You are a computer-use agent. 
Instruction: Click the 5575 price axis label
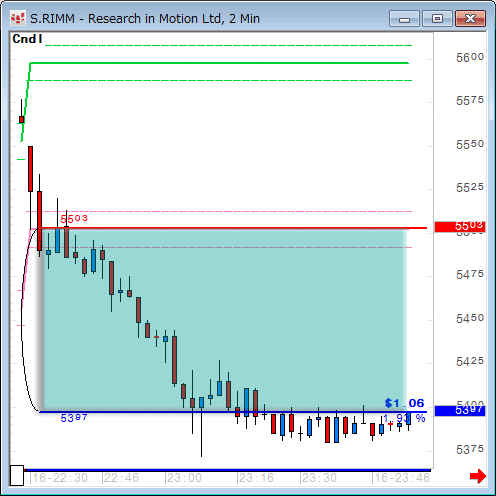pyautogui.click(x=470, y=100)
